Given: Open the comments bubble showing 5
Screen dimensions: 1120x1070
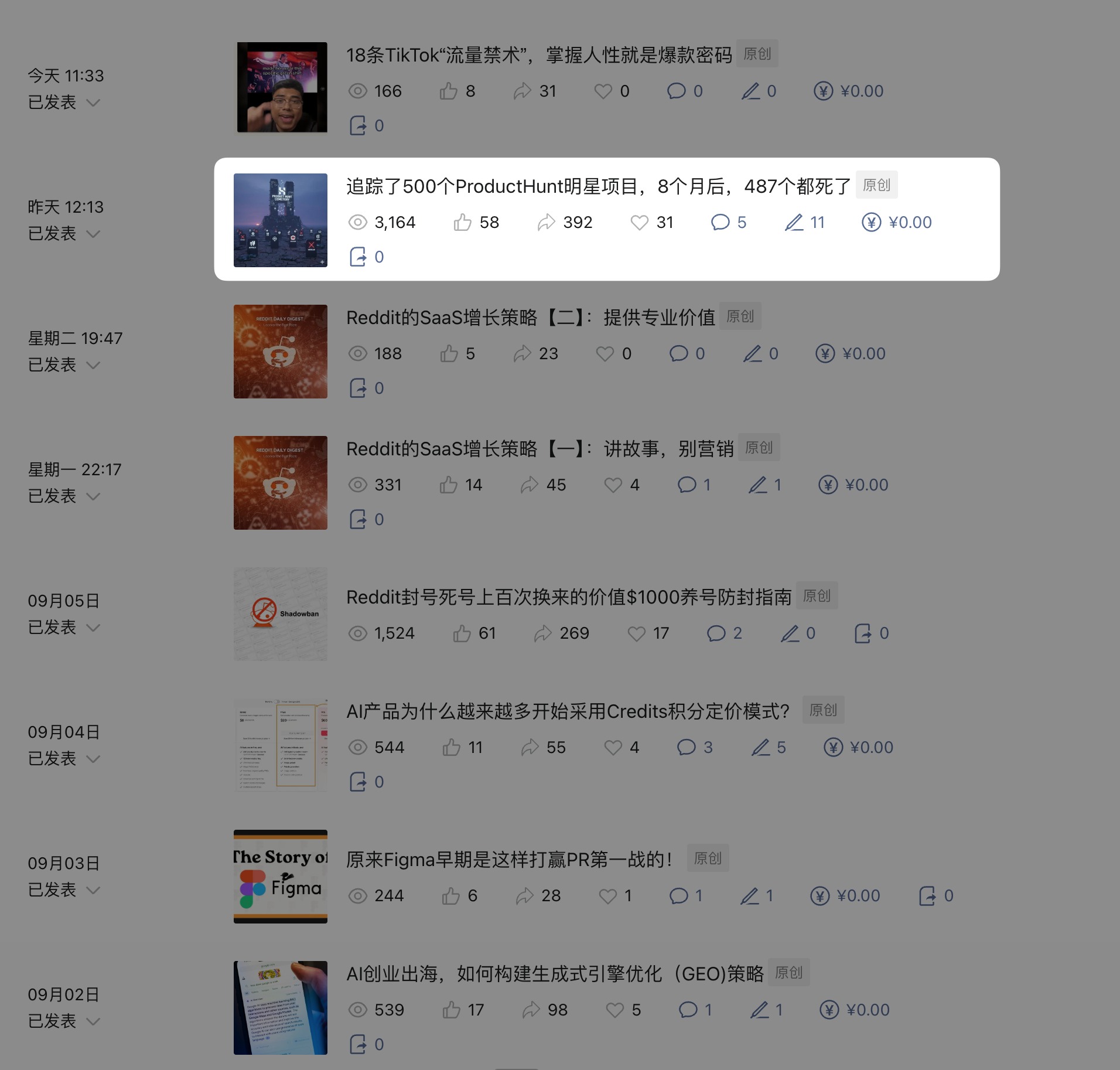Looking at the screenshot, I should [720, 223].
